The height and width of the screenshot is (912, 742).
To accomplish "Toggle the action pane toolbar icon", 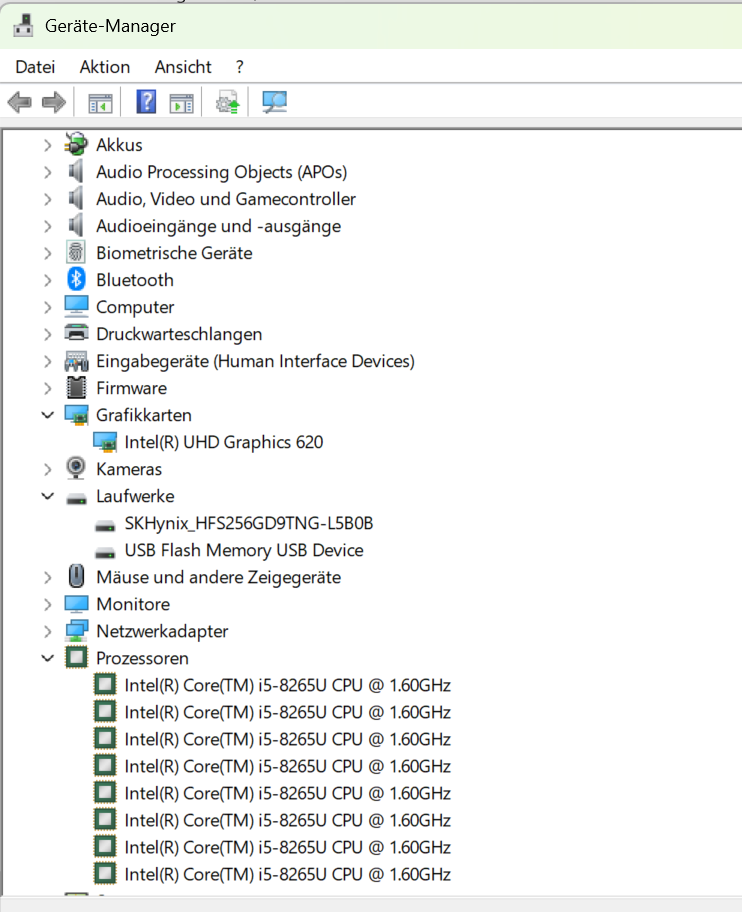I will coord(181,103).
